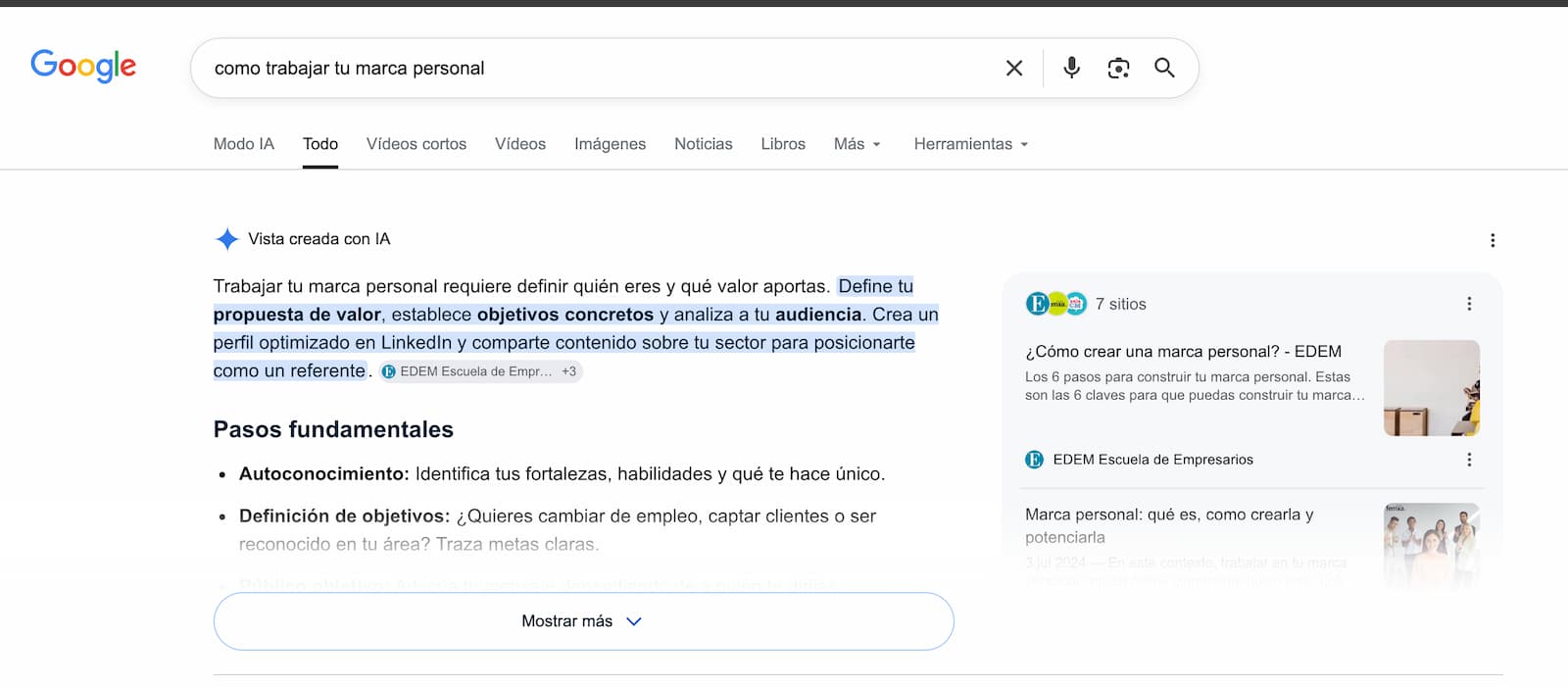Open '¿Cómo crear una marca personal? - EDEM'
The height and width of the screenshot is (687, 1568).
(x=1183, y=351)
